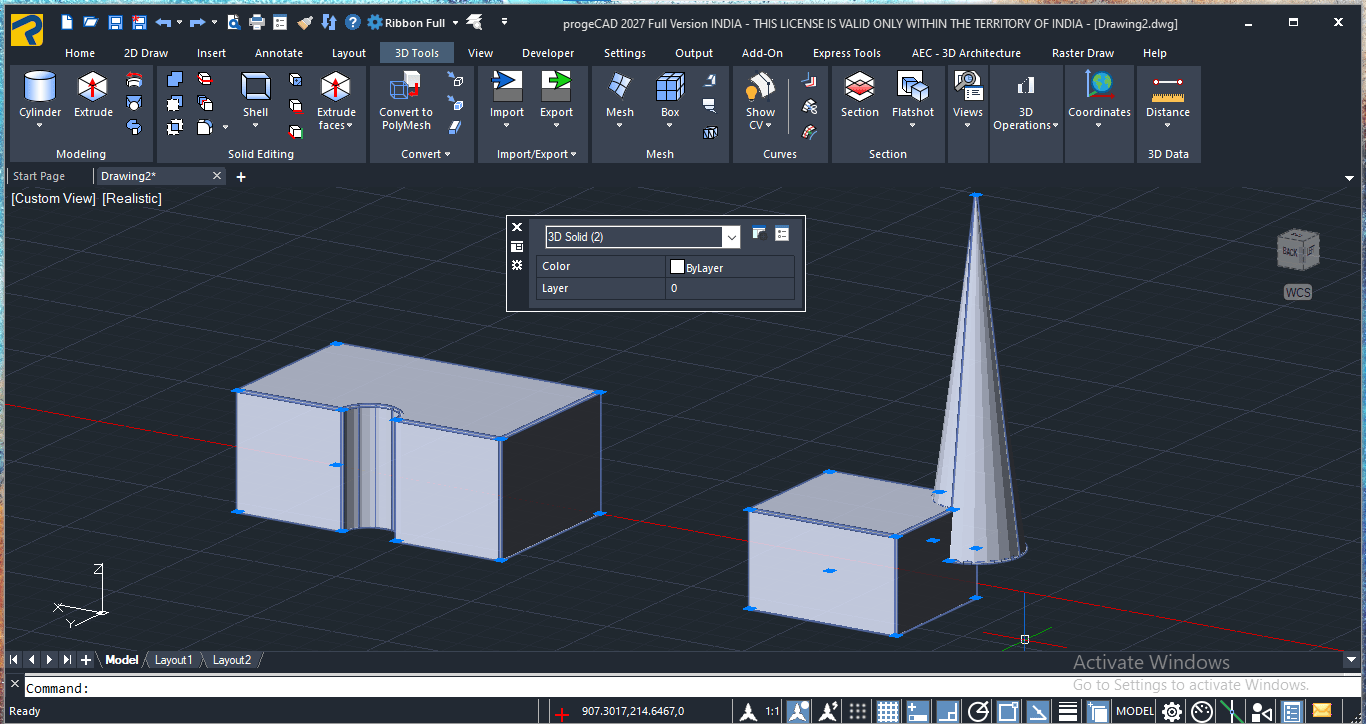Add a new layout with plus button
The image size is (1366, 724).
point(86,660)
